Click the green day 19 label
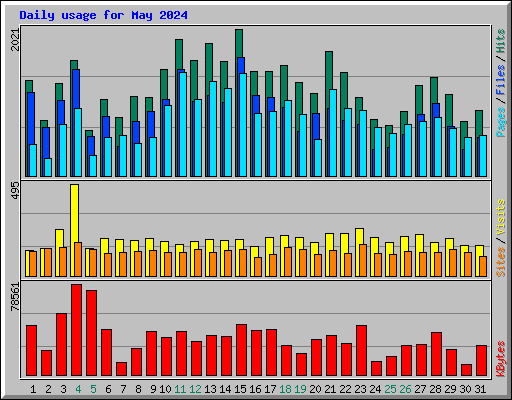512x400 pixels. [x=300, y=389]
